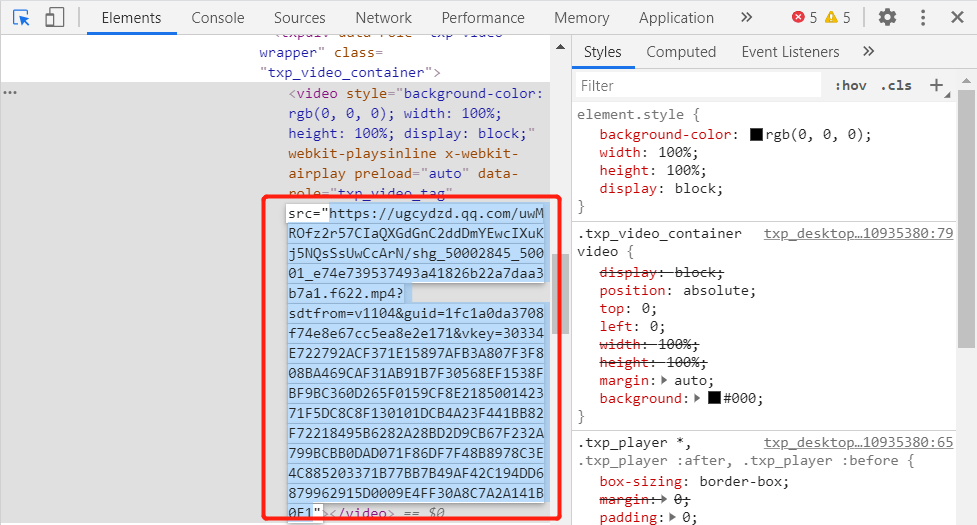Show more DevTools tabs chevron
977x525 pixels.
[746, 17]
